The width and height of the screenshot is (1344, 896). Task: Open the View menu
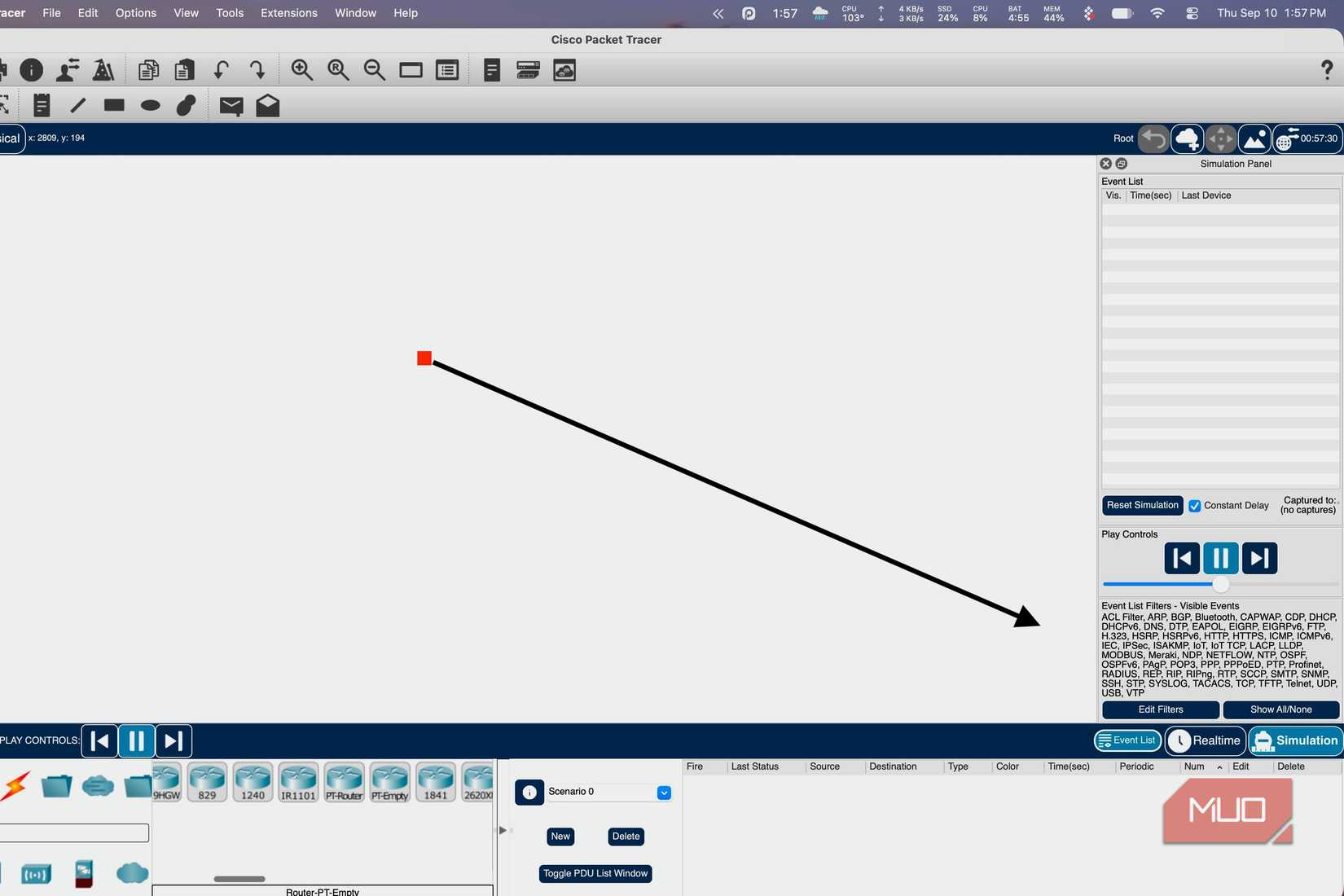[186, 13]
